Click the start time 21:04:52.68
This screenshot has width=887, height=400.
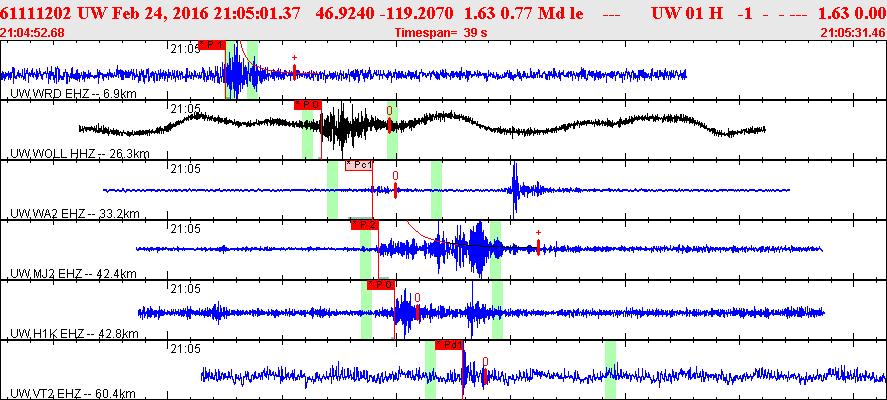32,33
